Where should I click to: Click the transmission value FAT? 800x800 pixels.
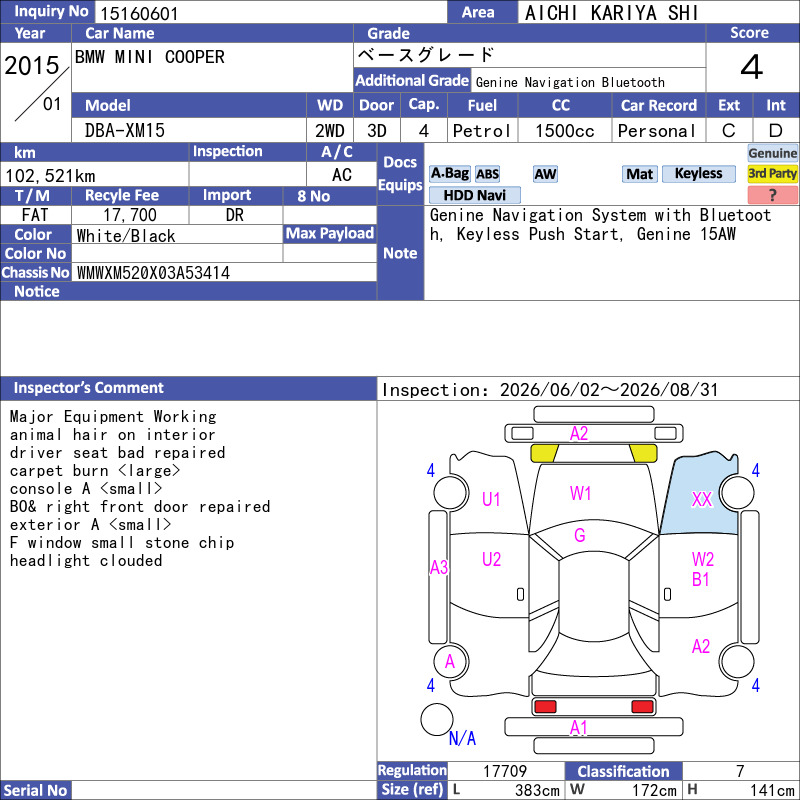click(x=35, y=215)
